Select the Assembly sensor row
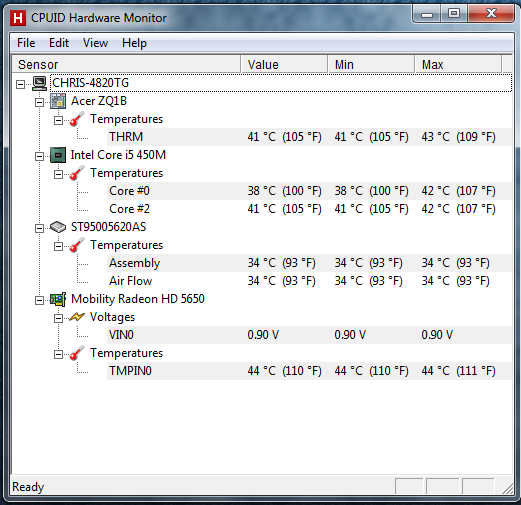The width and height of the screenshot is (521, 505). (309, 263)
